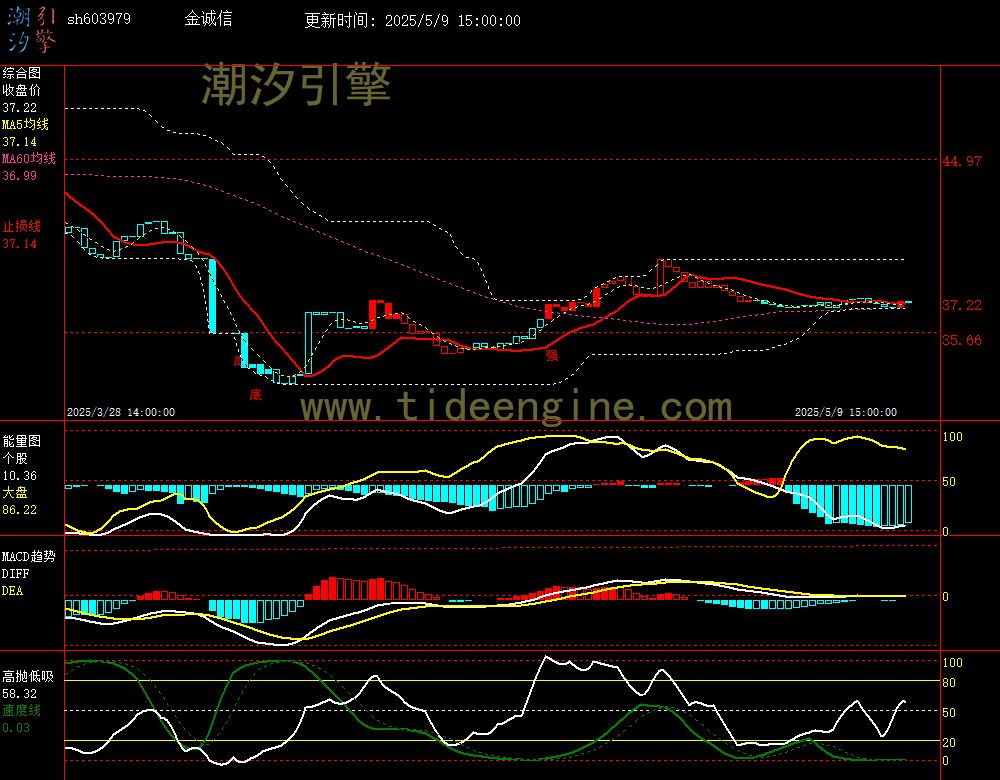
Task: Select the MA60均线 legend label
Action: coord(29,158)
